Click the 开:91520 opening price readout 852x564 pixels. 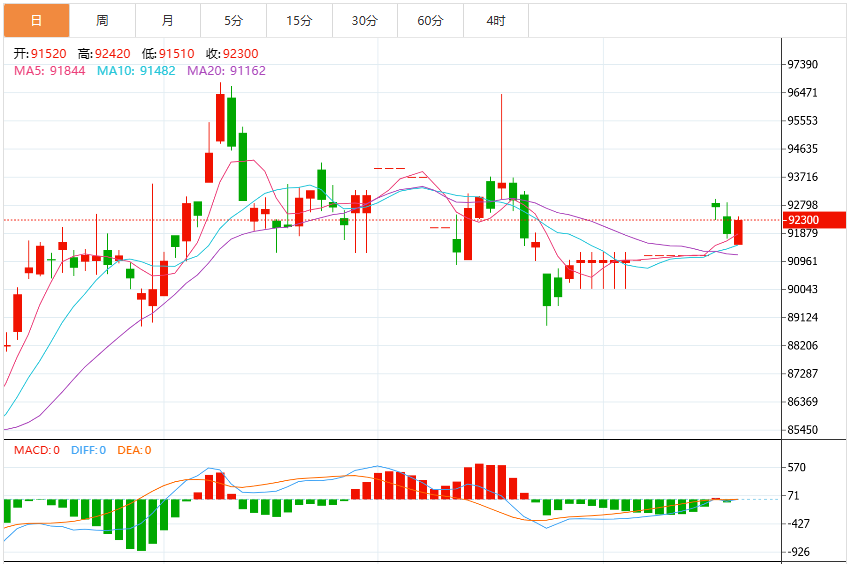tap(40, 54)
